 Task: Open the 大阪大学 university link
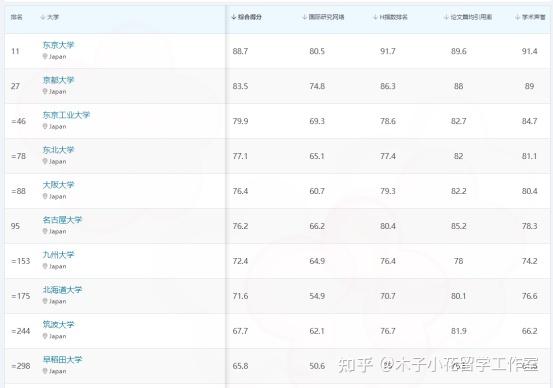click(x=58, y=185)
